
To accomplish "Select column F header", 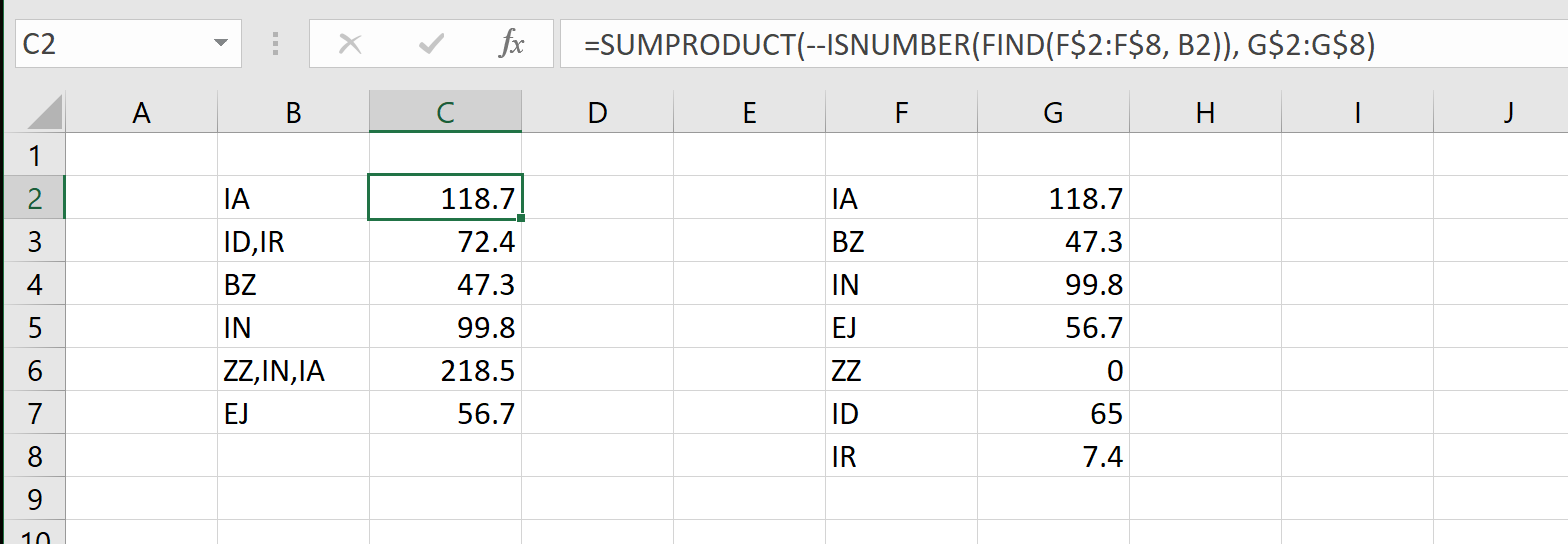I will coord(901,113).
